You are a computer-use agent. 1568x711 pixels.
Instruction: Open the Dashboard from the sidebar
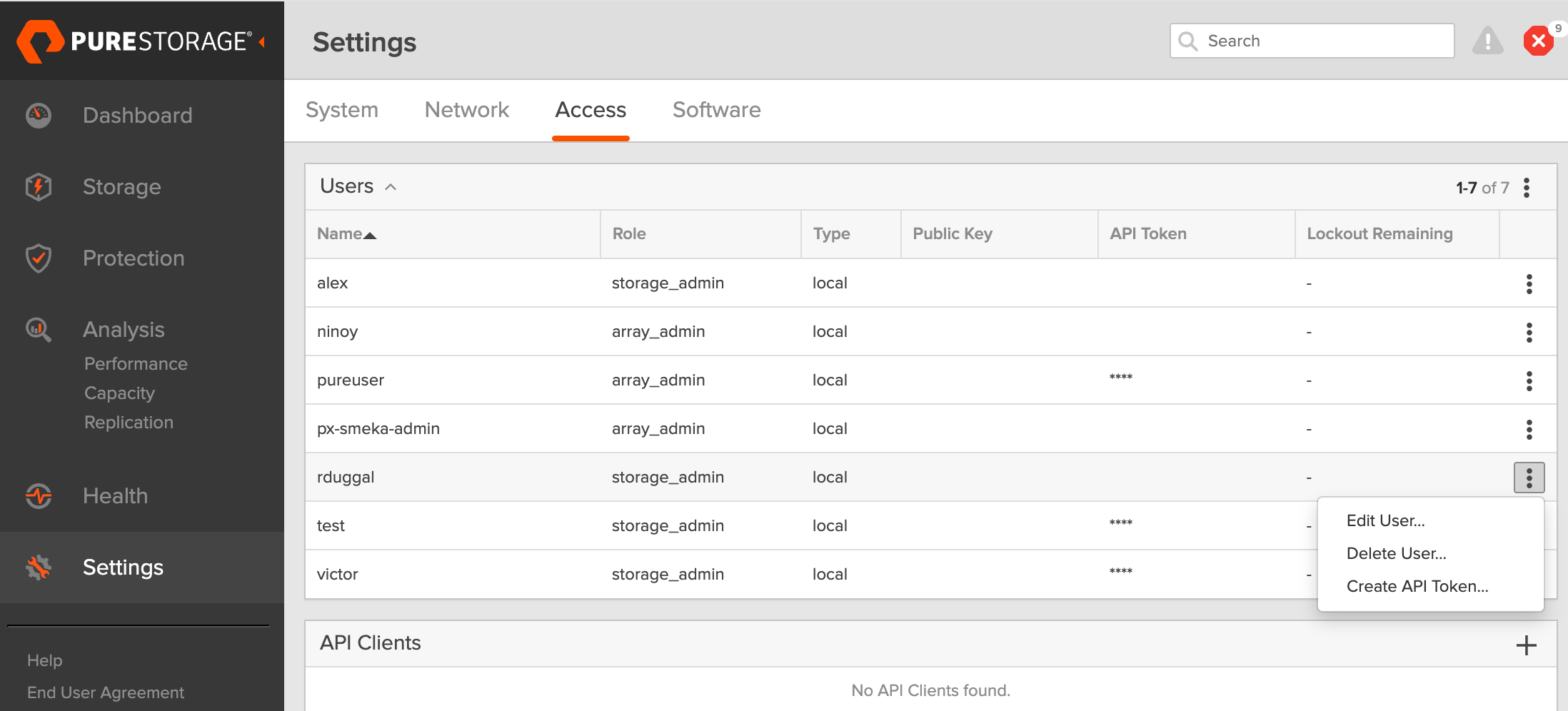coord(137,115)
